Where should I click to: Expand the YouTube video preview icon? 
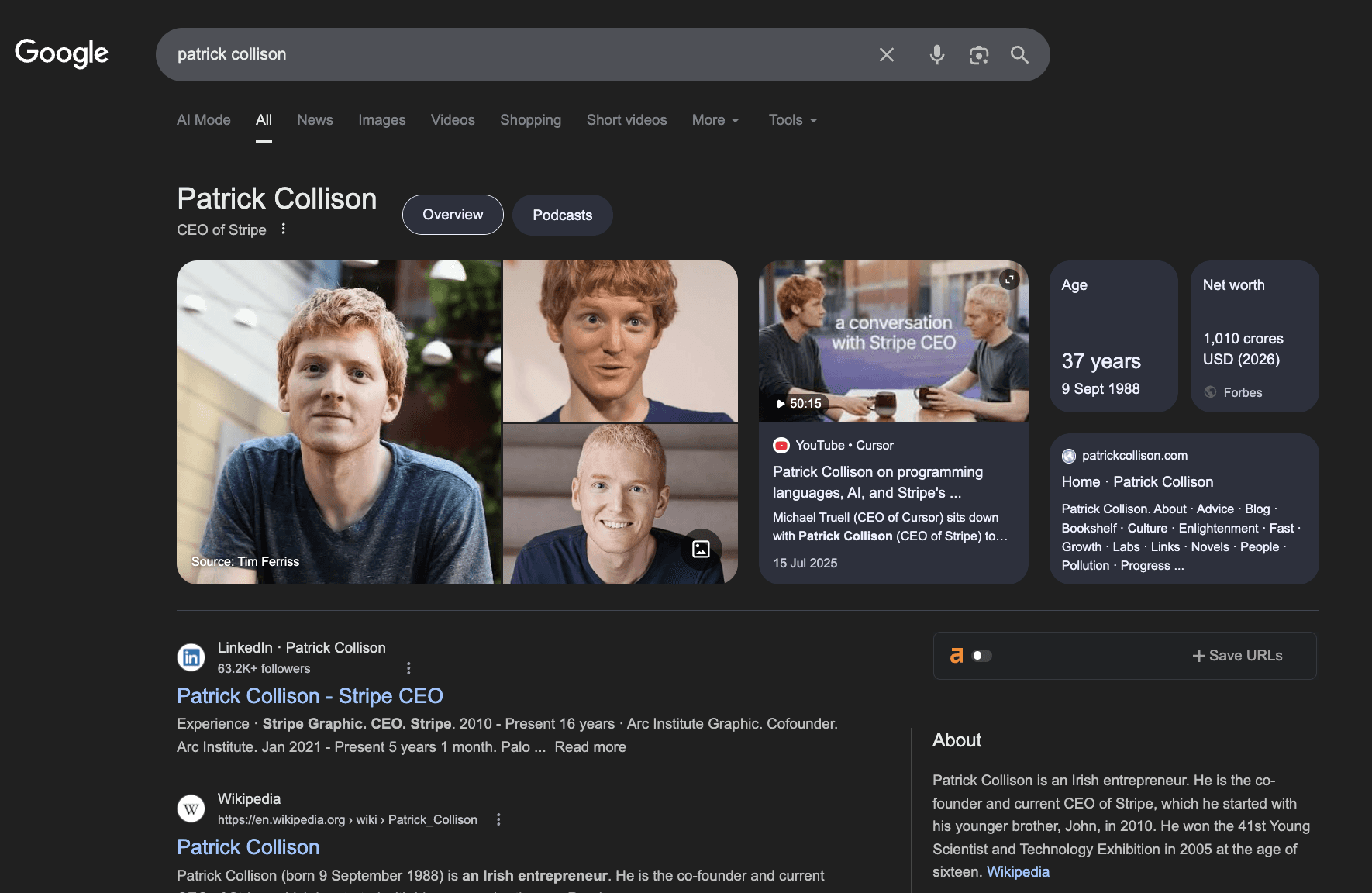pyautogui.click(x=1009, y=279)
